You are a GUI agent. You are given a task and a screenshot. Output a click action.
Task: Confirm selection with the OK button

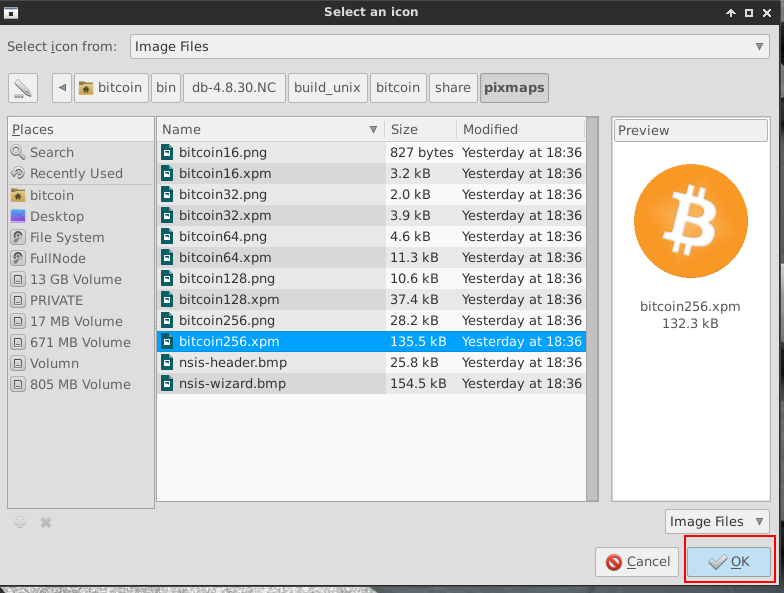[729, 562]
